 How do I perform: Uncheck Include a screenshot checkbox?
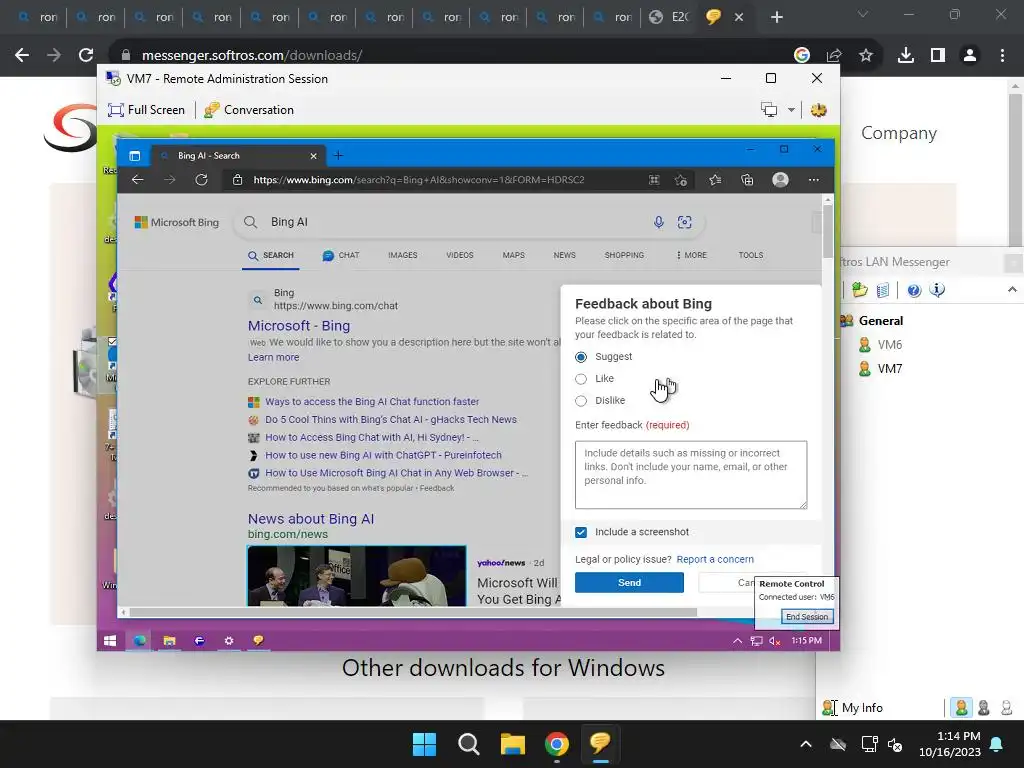(x=581, y=532)
